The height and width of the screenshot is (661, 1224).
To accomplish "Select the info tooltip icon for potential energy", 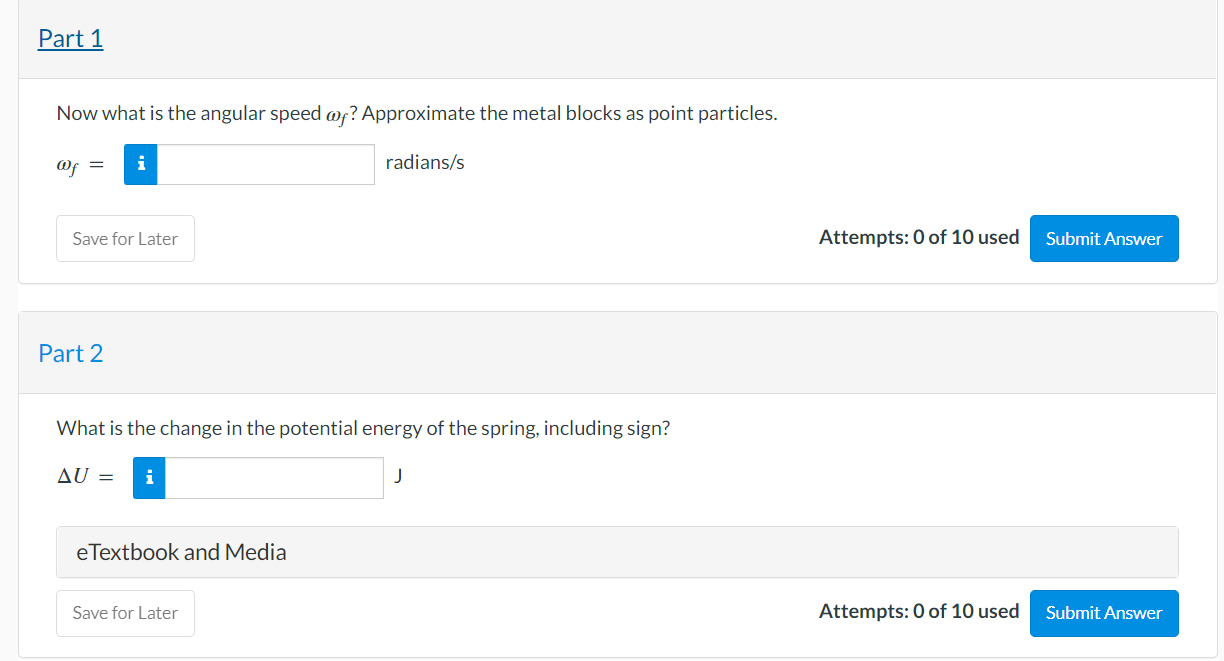I will click(x=148, y=477).
